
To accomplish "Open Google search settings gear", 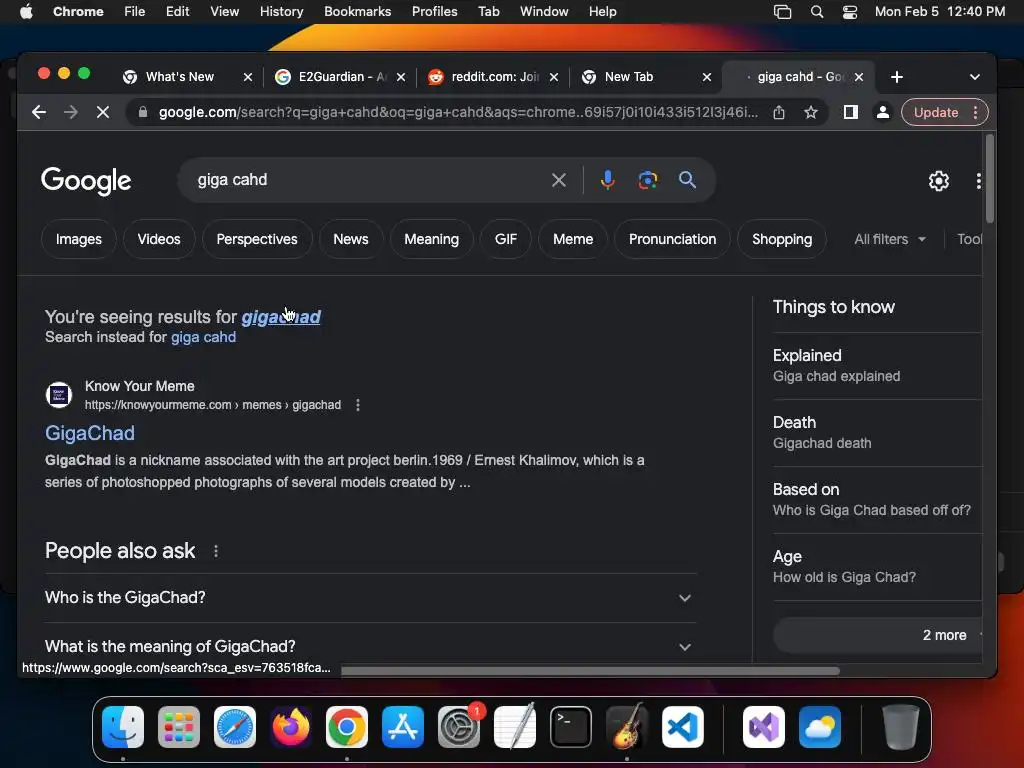I will point(938,181).
